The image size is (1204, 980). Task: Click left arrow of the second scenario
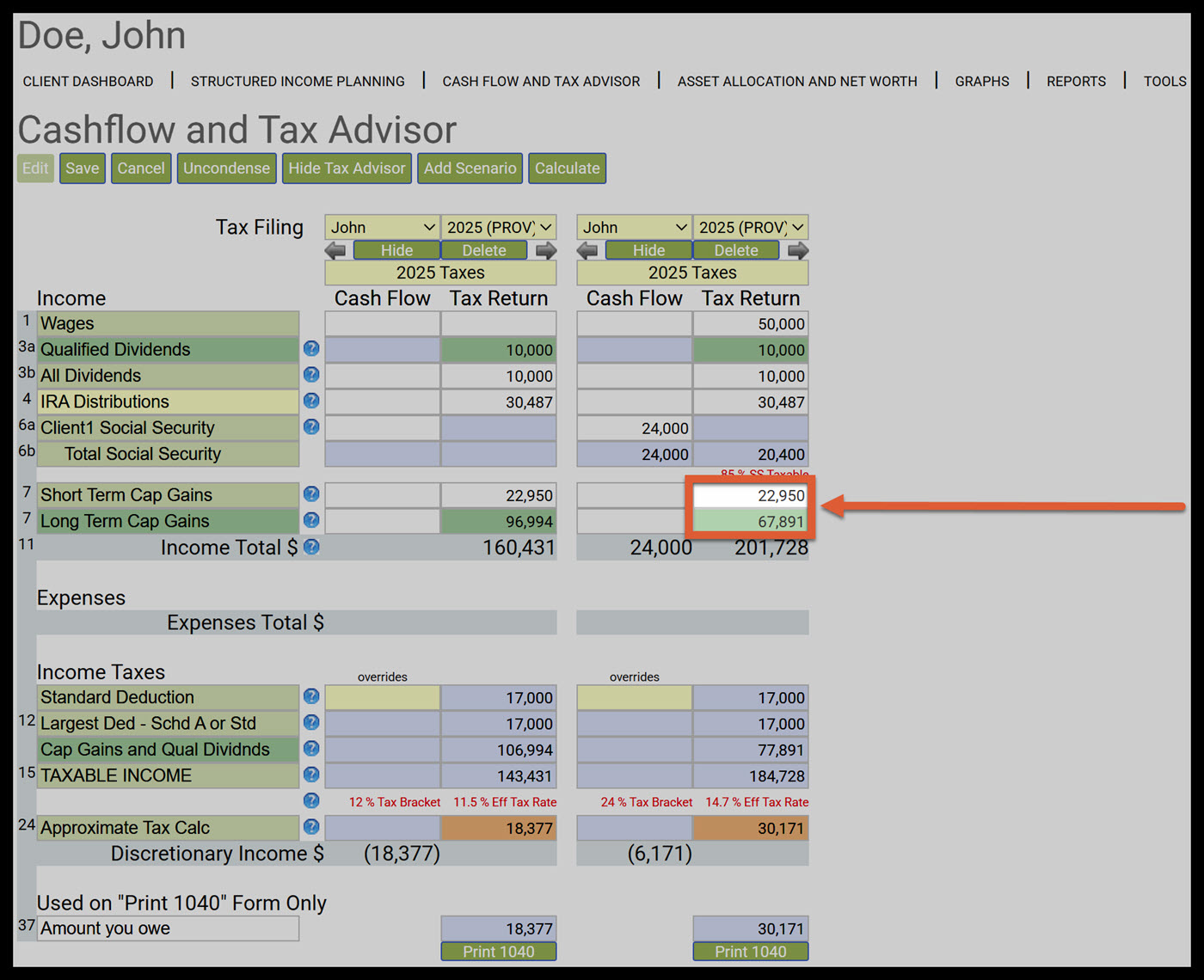point(587,250)
